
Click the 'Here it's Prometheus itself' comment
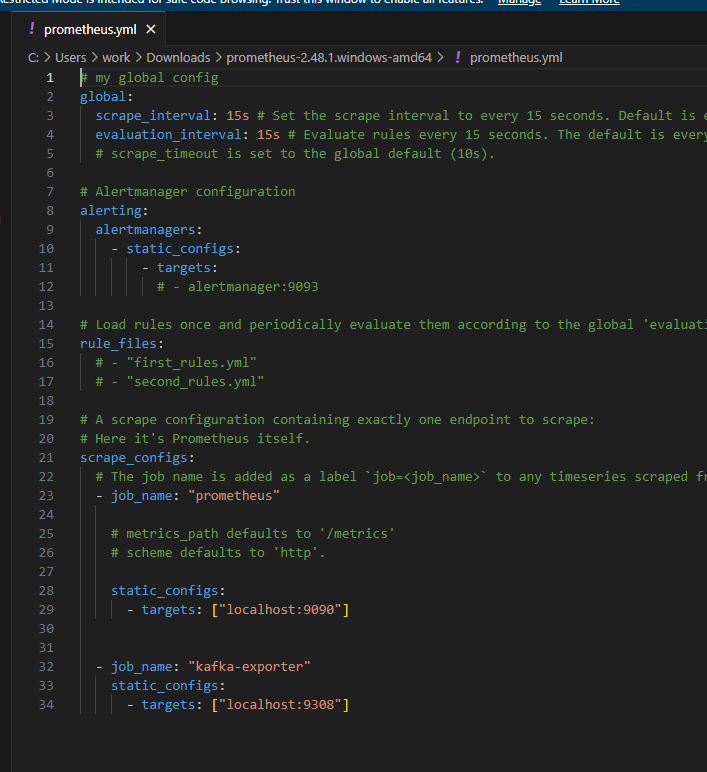tap(195, 438)
